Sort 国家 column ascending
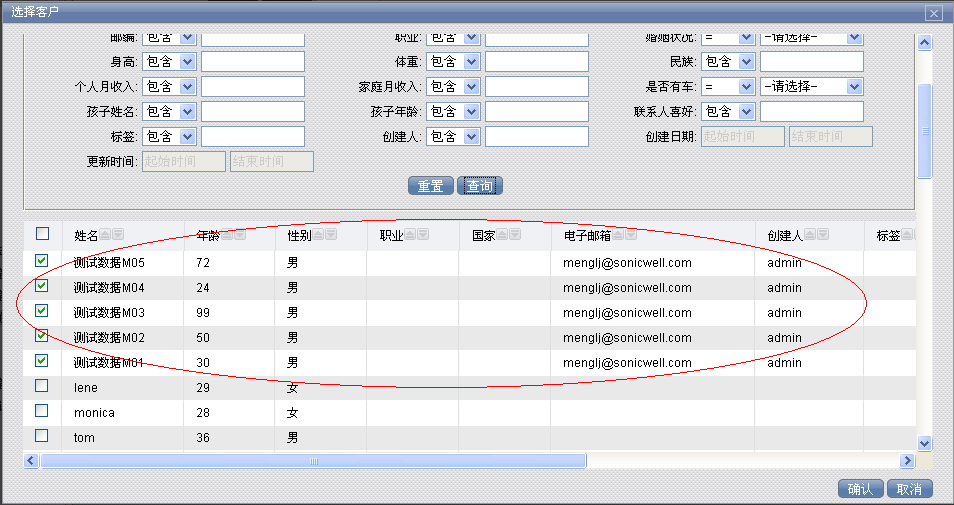This screenshot has width=954, height=505. [x=503, y=235]
